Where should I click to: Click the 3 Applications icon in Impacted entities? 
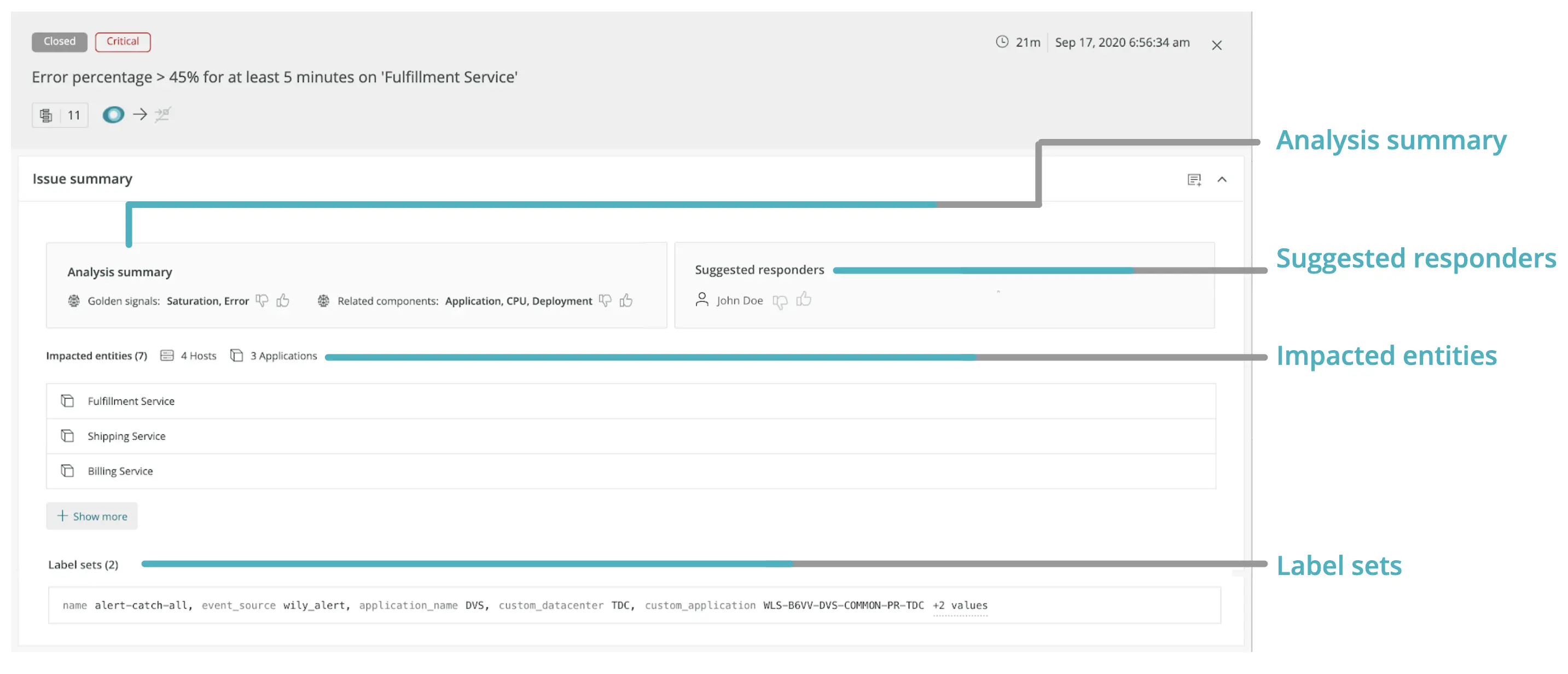[237, 356]
